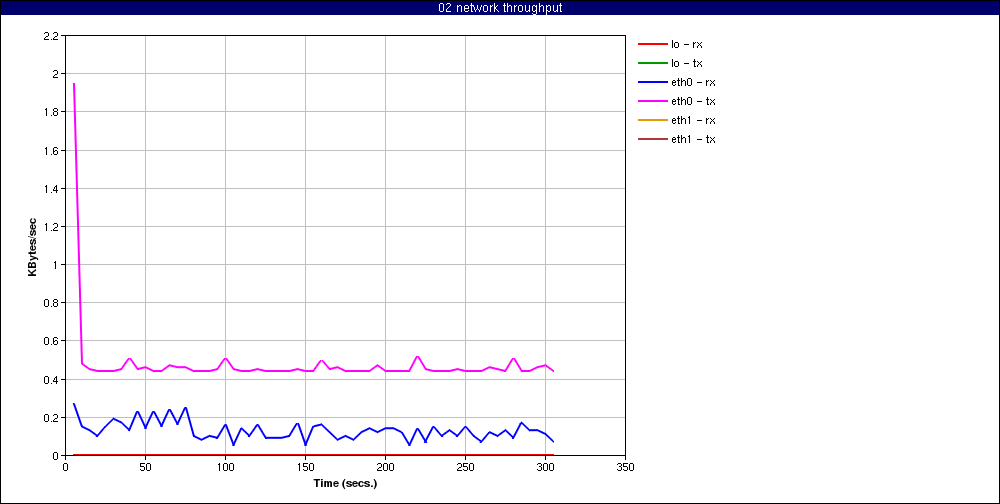1000x504 pixels.
Task: Click the x-axis tick value 200
Action: pyautogui.click(x=385, y=467)
